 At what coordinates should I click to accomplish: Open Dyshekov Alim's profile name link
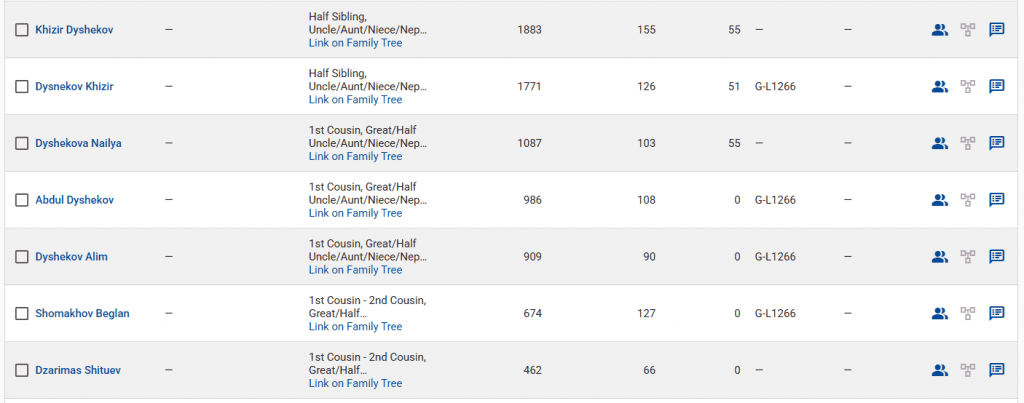coord(71,257)
